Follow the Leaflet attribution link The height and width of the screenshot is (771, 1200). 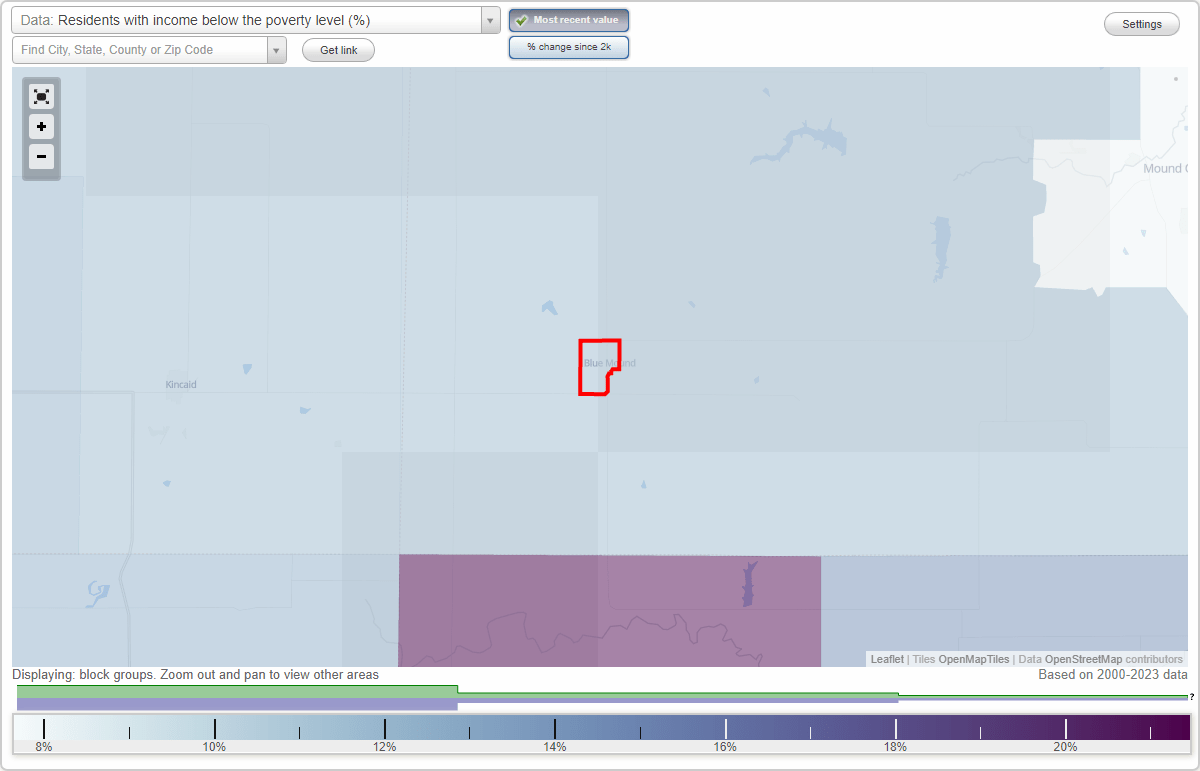(x=887, y=659)
